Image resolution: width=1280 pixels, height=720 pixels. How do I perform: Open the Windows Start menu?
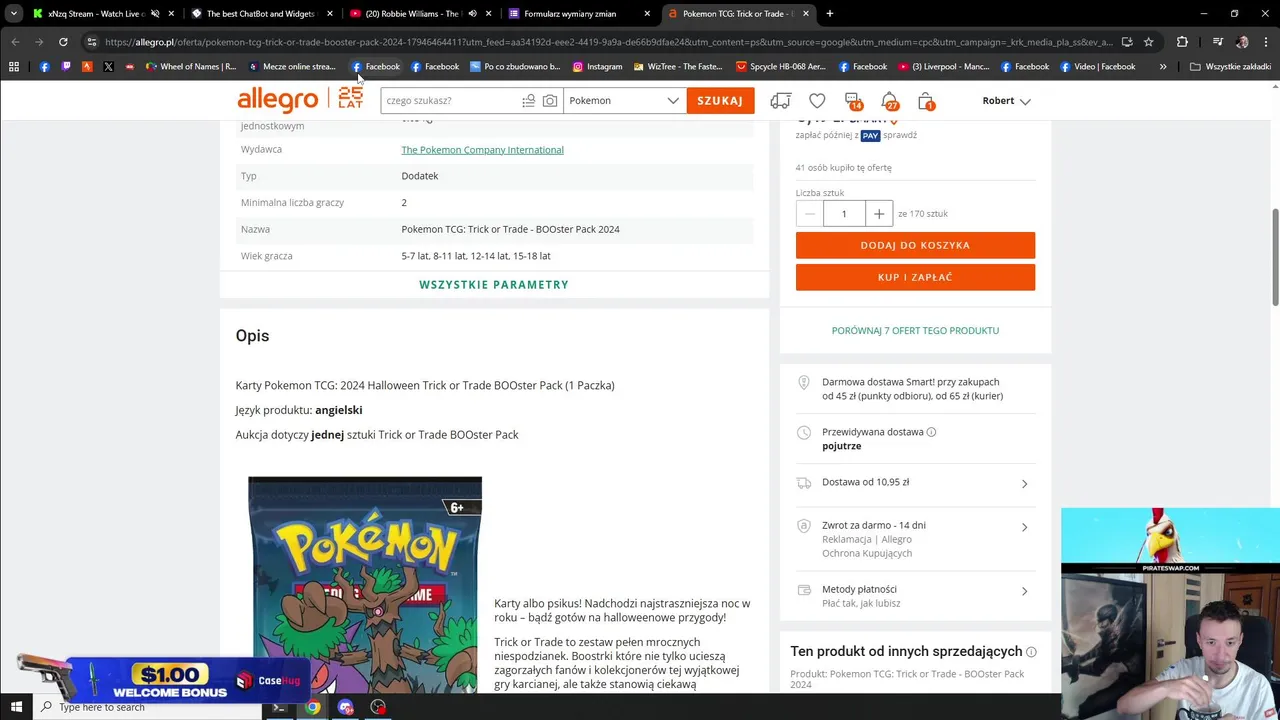coord(16,707)
